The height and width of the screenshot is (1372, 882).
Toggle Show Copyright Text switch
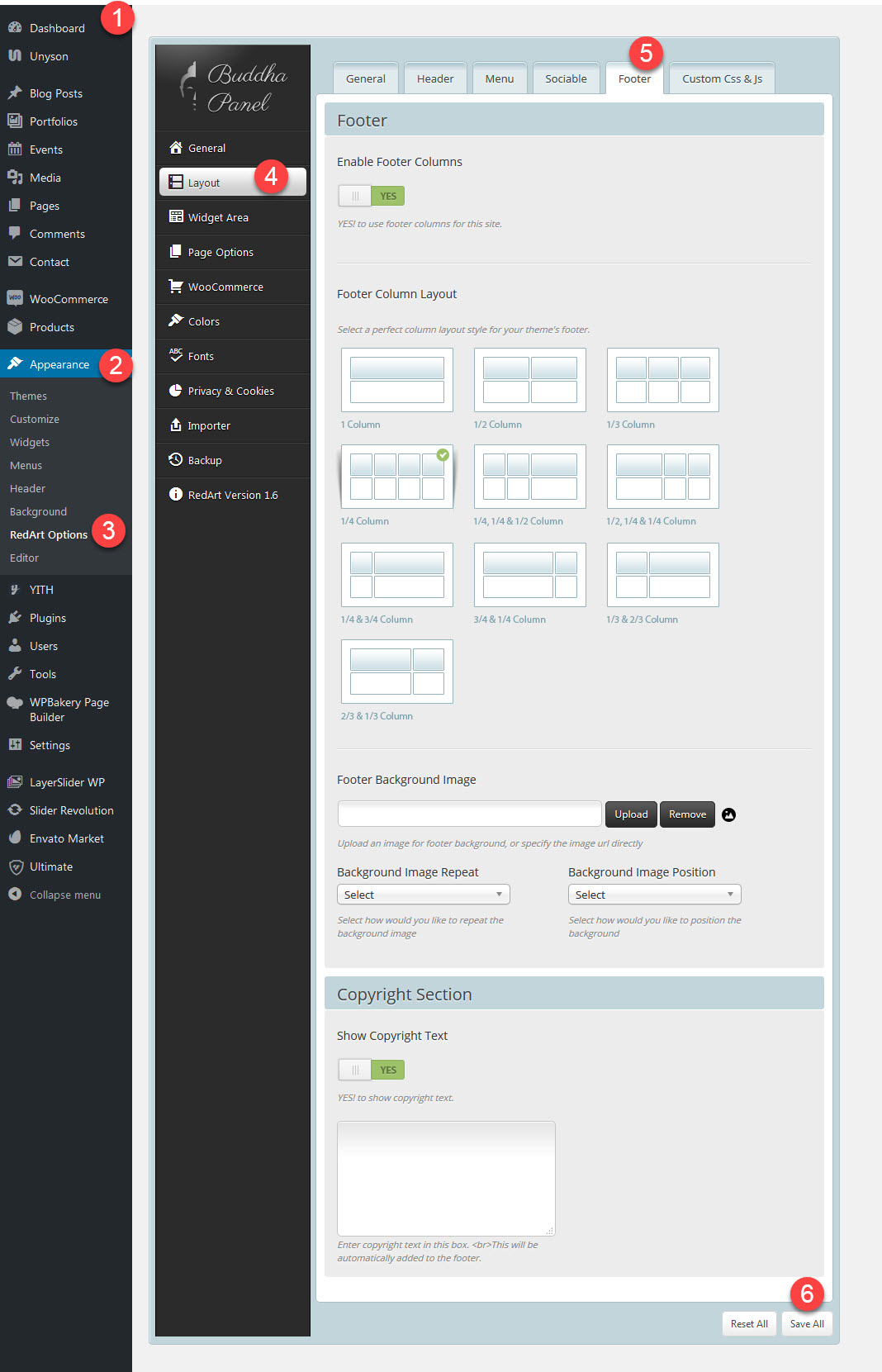pos(371,1070)
